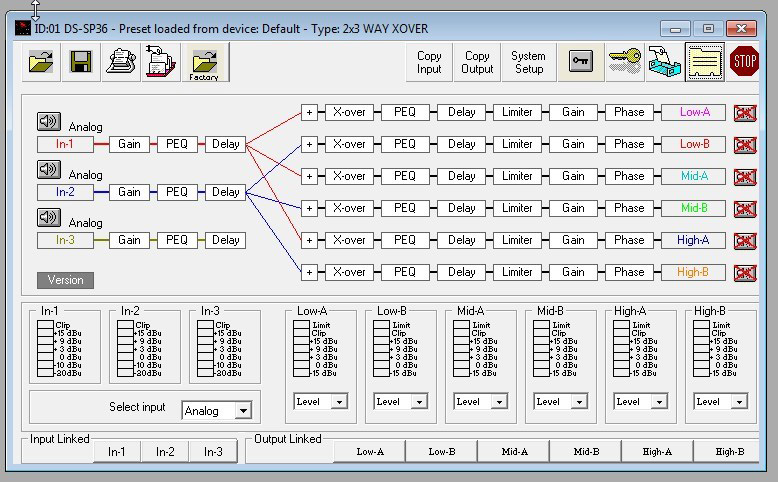Open System Setup from the toolbar
This screenshot has width=778, height=482.
point(528,62)
